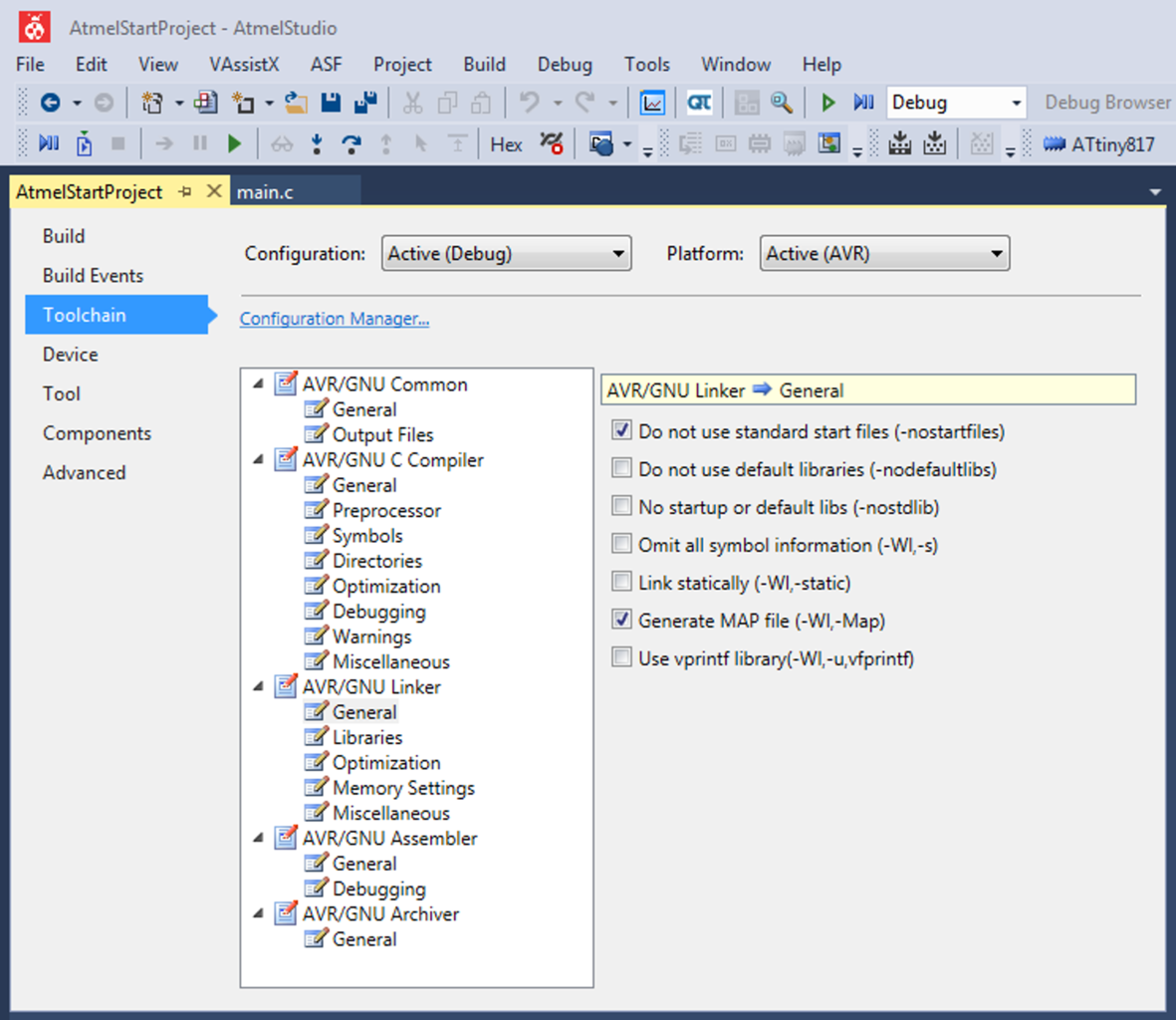Enable Omit all symbol information
This screenshot has width=1176, height=1020.
[621, 543]
